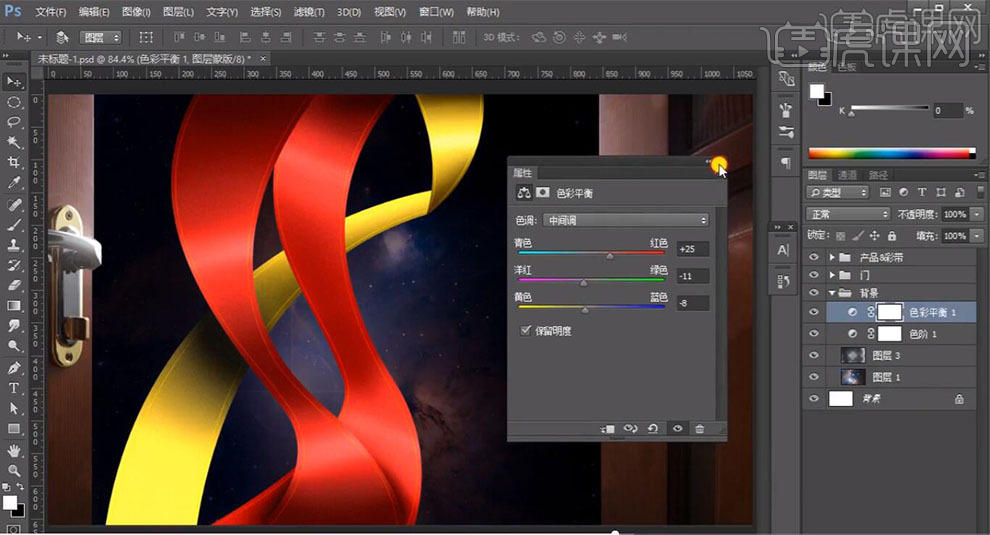Select the 图层 1 layer

[886, 377]
